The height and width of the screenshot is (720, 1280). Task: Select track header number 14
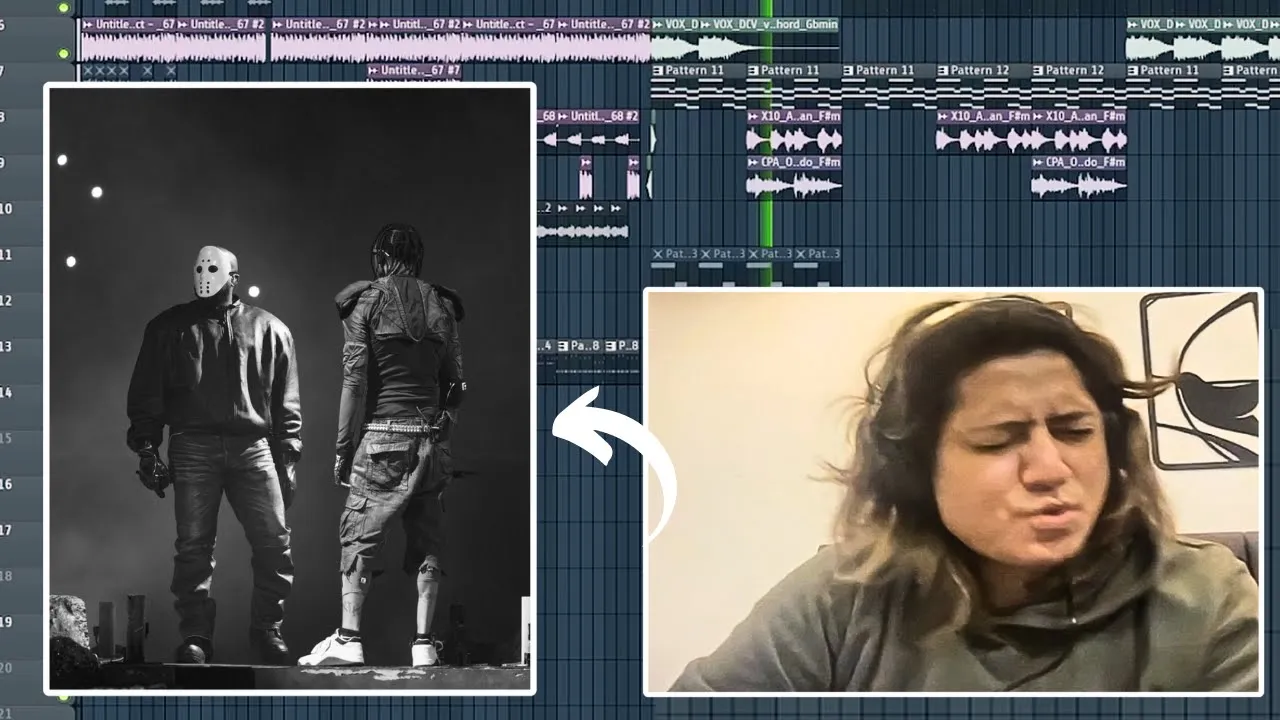tap(6, 393)
